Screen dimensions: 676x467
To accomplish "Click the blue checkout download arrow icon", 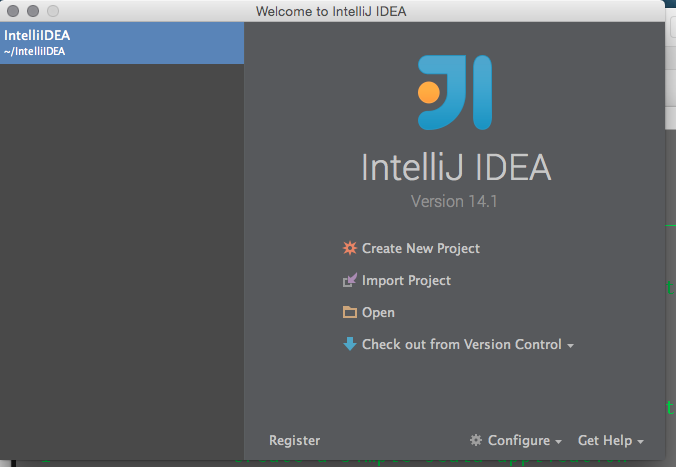I will (350, 344).
